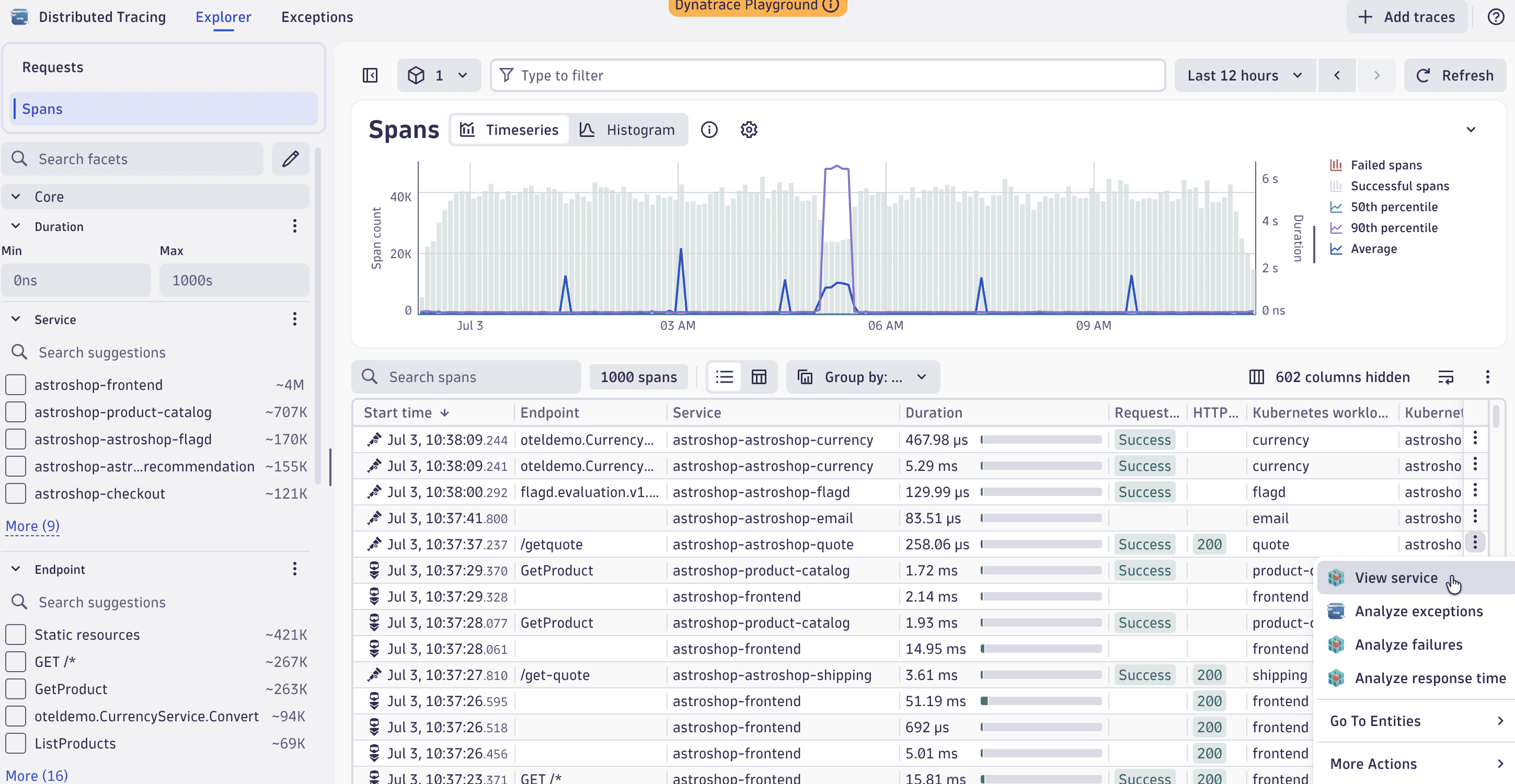
Task: Toggle the sidebar panel collapse icon
Action: pos(370,75)
